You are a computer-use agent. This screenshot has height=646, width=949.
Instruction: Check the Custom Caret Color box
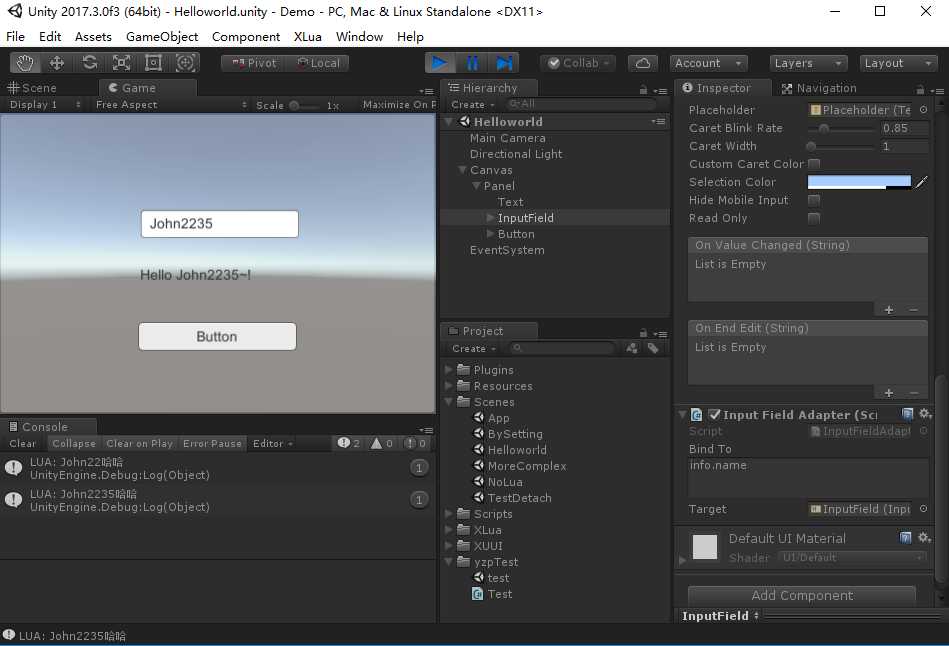(x=814, y=164)
